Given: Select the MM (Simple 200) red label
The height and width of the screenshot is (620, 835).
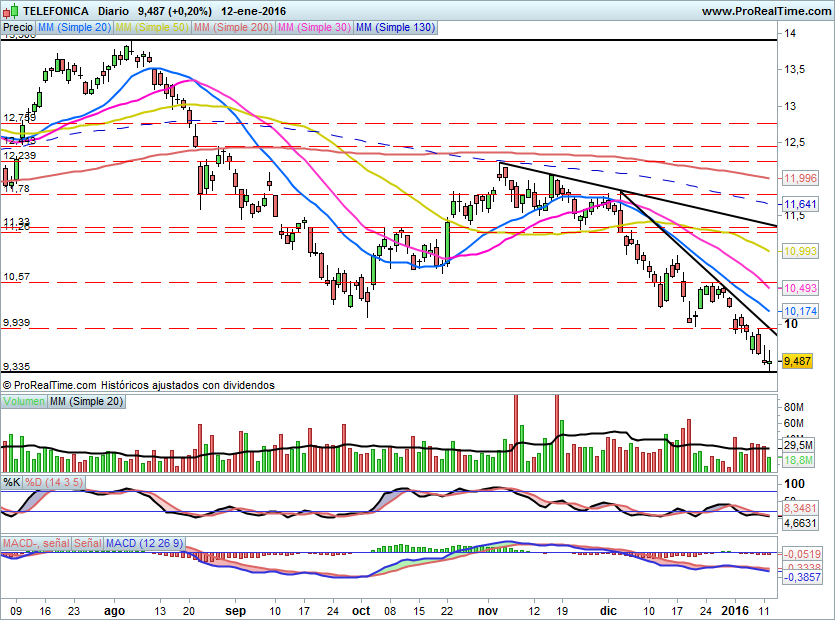Looking at the screenshot, I should [233, 27].
